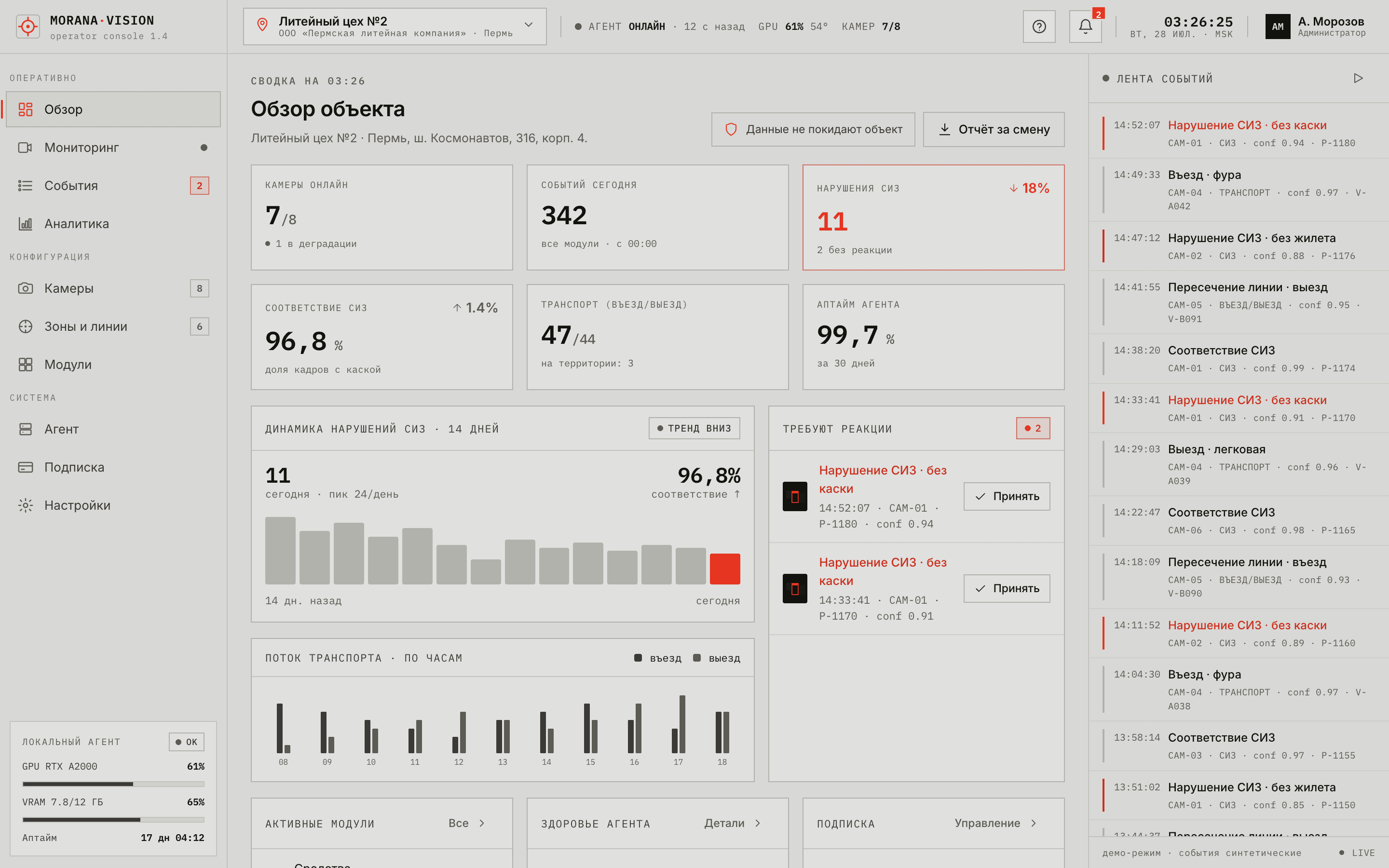Click the violation thumbnail at 14:52:07

pyautogui.click(x=795, y=497)
